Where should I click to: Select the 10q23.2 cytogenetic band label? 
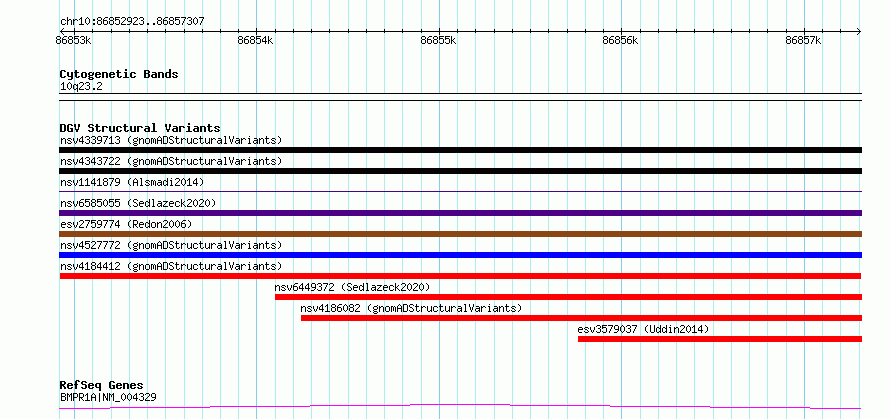[x=81, y=87]
